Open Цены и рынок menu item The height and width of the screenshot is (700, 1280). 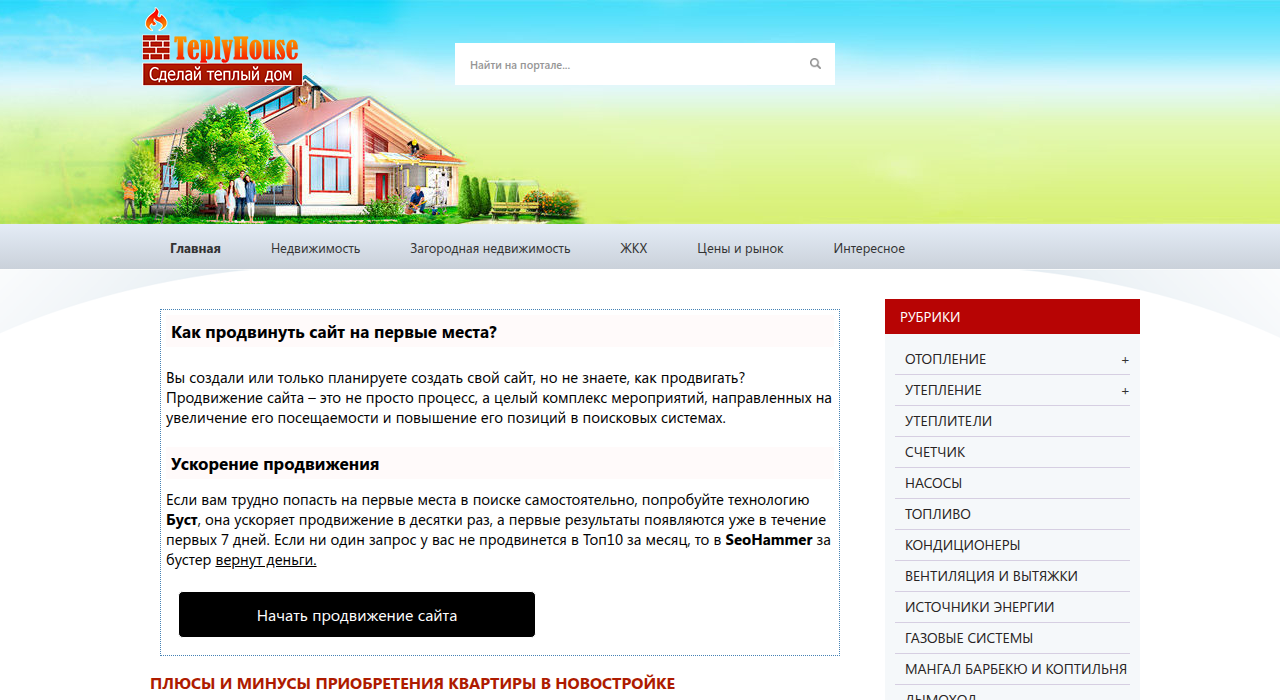click(740, 249)
